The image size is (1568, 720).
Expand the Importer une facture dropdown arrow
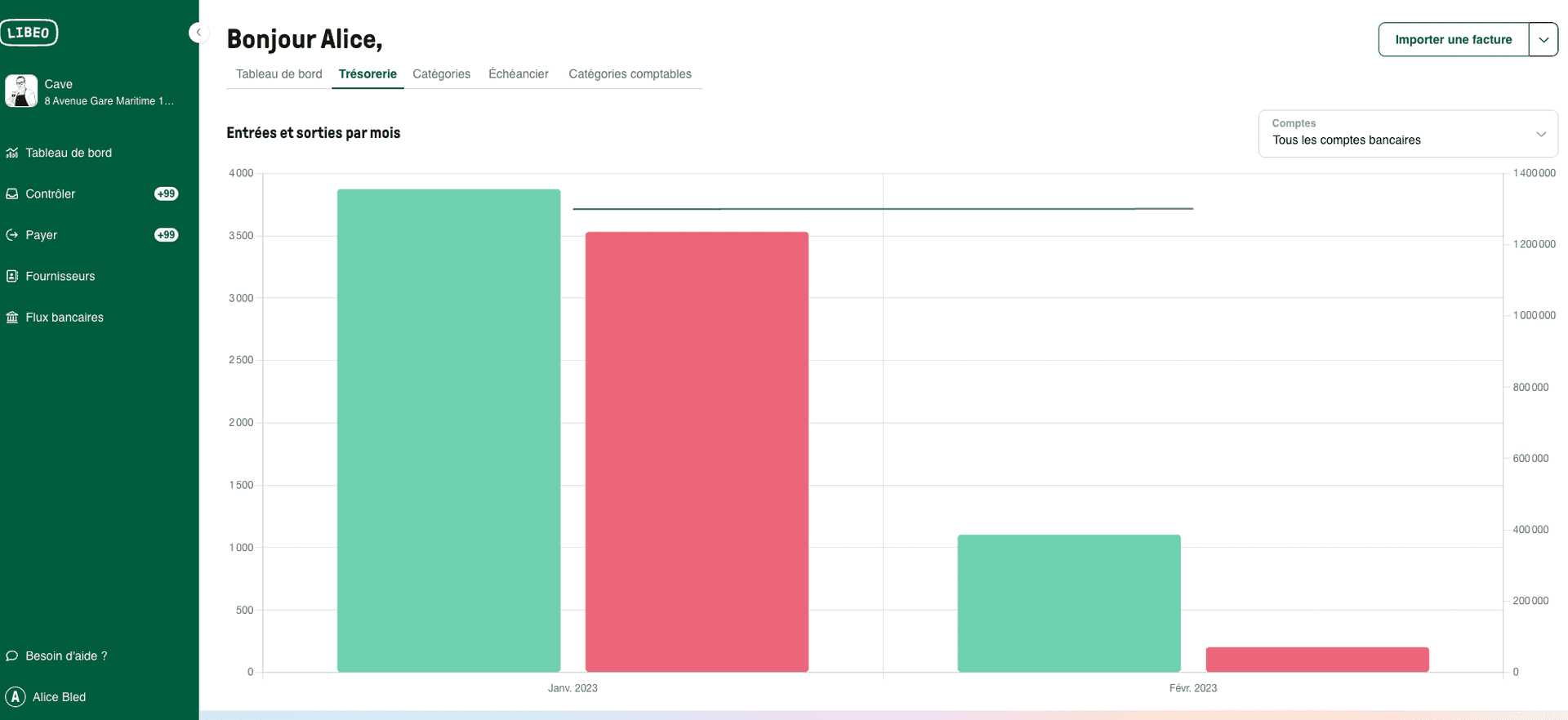(x=1543, y=39)
